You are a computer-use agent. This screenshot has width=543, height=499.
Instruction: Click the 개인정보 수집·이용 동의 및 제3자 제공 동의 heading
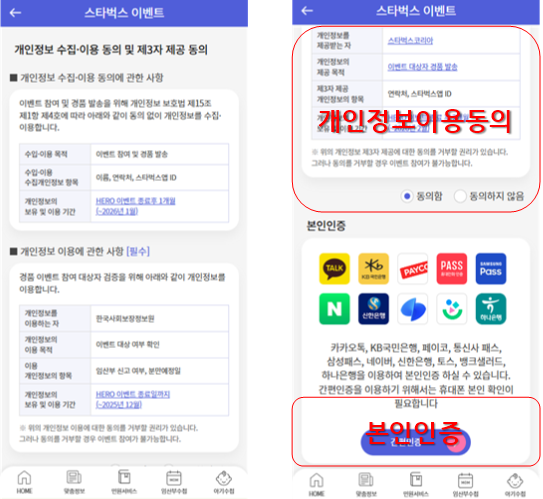click(x=111, y=50)
